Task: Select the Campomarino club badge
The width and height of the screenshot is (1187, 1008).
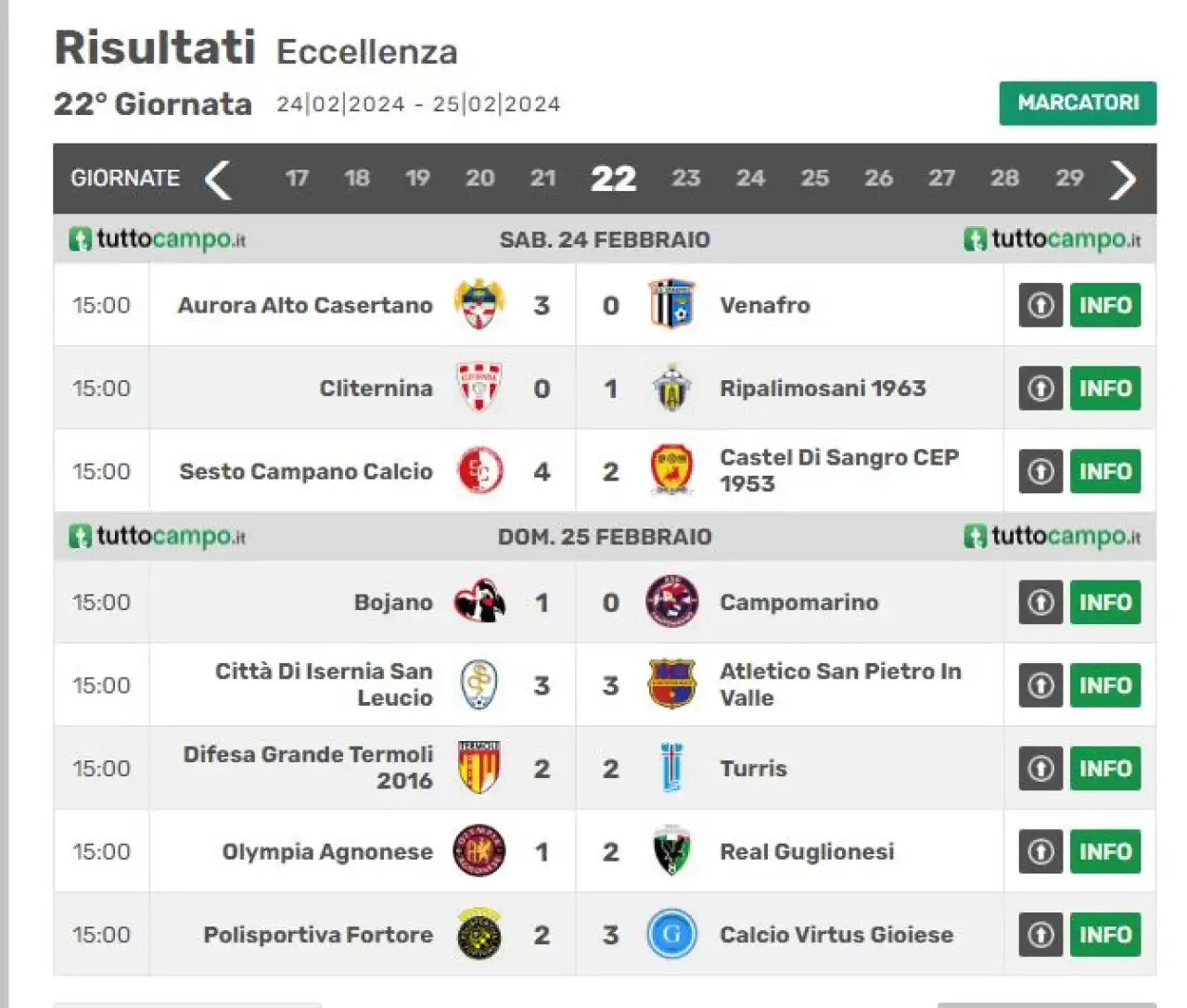Action: click(x=671, y=602)
